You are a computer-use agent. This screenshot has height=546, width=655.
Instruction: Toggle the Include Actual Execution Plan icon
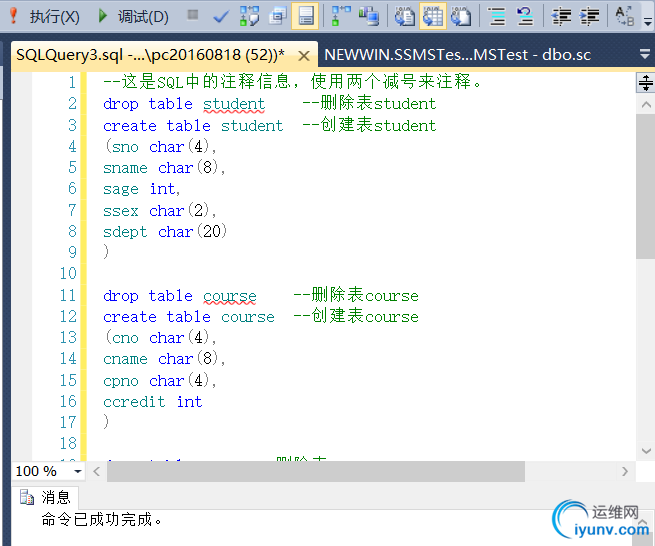click(x=341, y=16)
